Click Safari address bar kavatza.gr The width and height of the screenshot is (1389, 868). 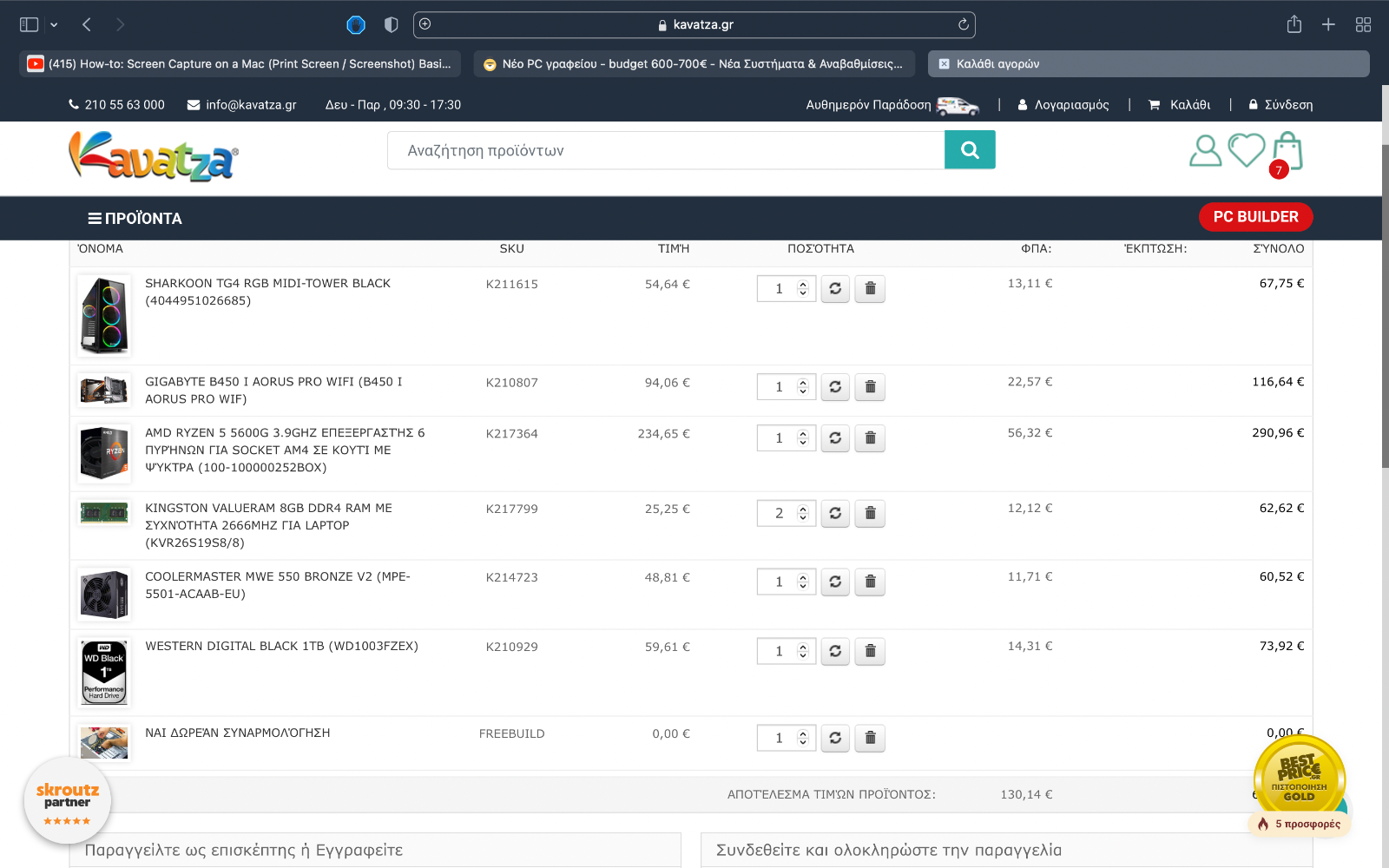(x=694, y=24)
